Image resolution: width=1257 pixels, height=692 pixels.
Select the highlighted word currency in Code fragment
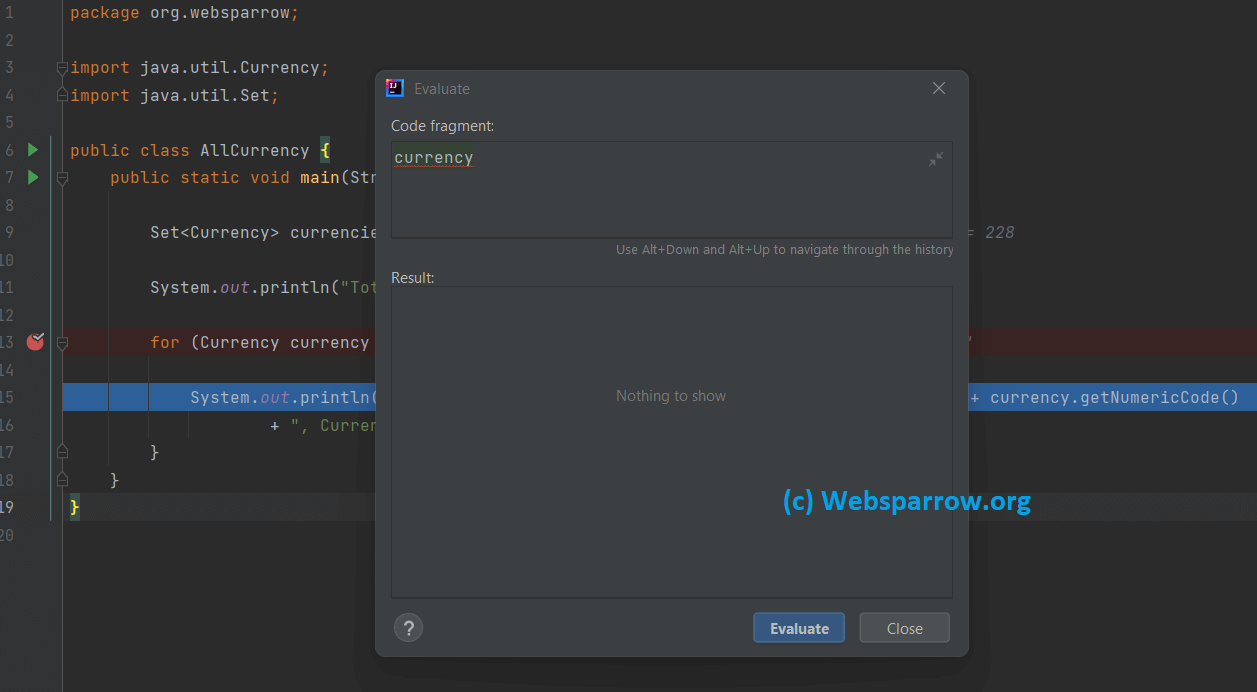point(433,157)
